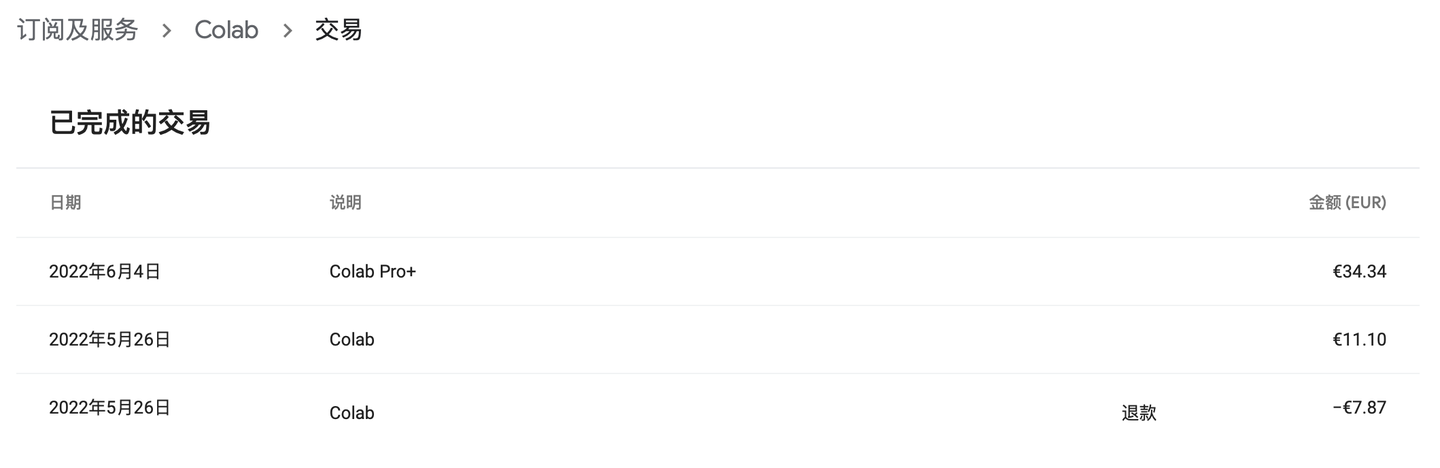
Task: Click chevron arrow after 订阅及服务
Action: (167, 31)
